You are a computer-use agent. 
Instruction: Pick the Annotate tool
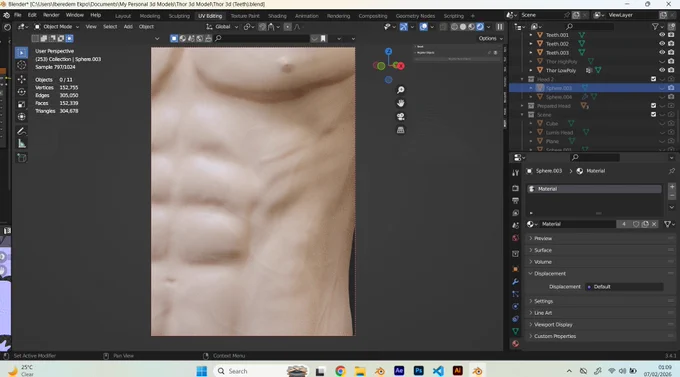point(21,131)
